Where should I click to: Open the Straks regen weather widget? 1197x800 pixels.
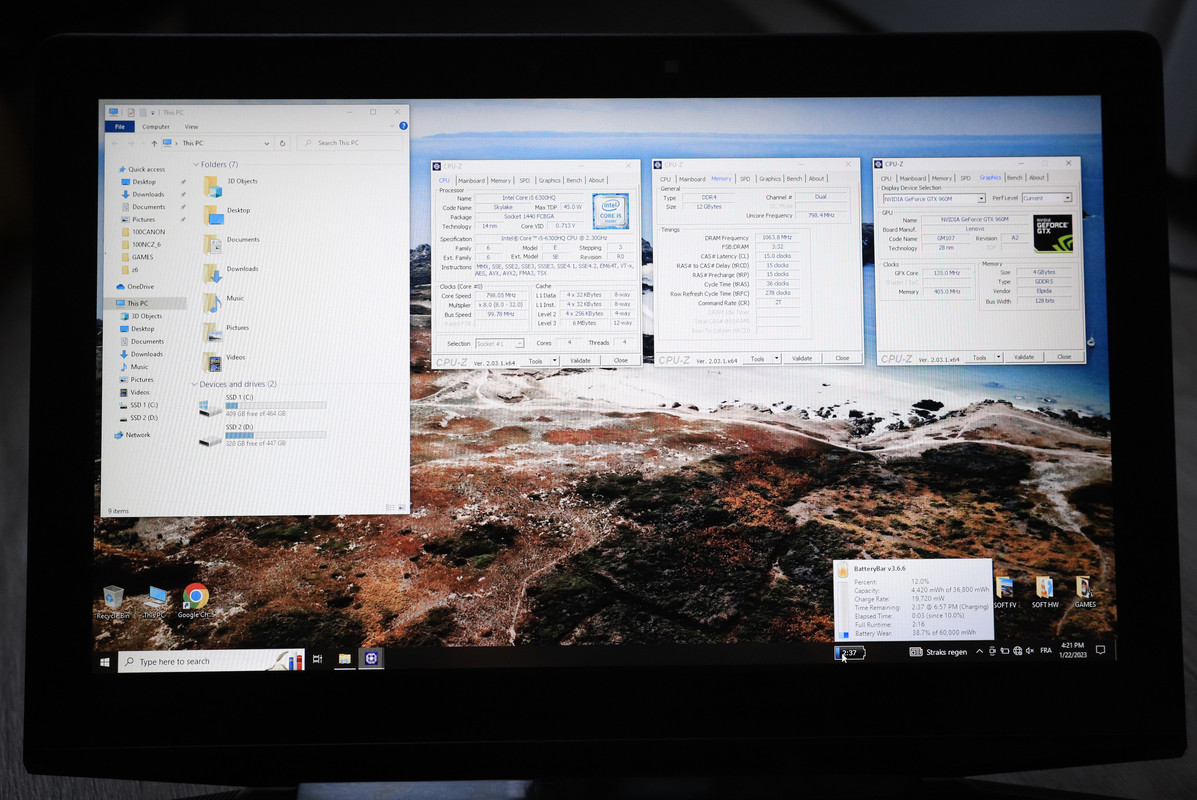(938, 652)
